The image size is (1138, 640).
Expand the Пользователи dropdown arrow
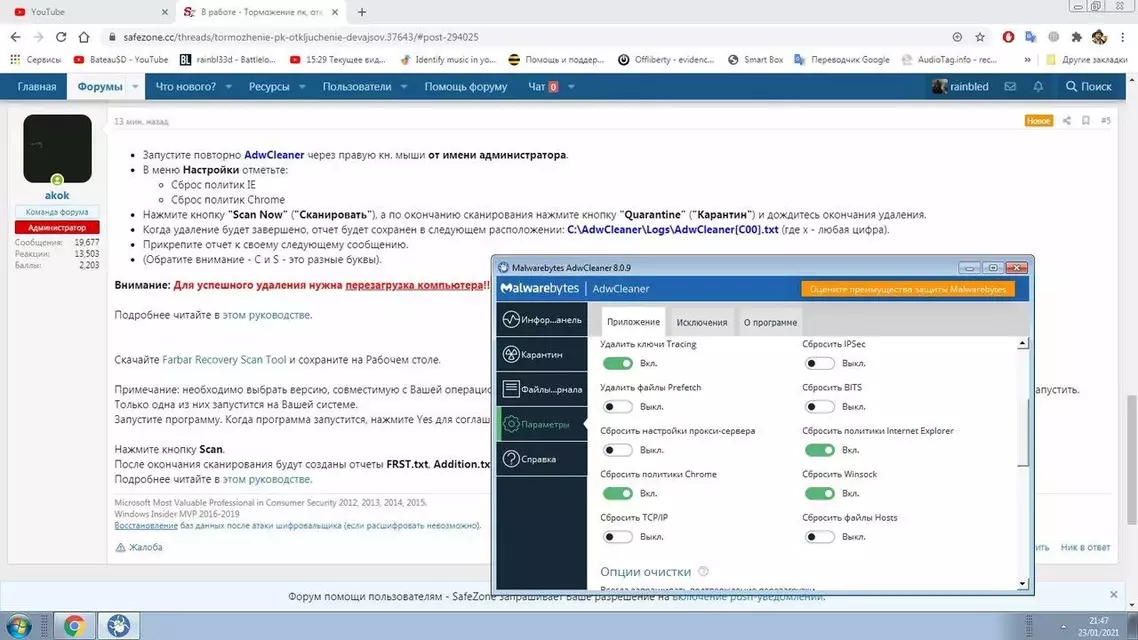404,86
